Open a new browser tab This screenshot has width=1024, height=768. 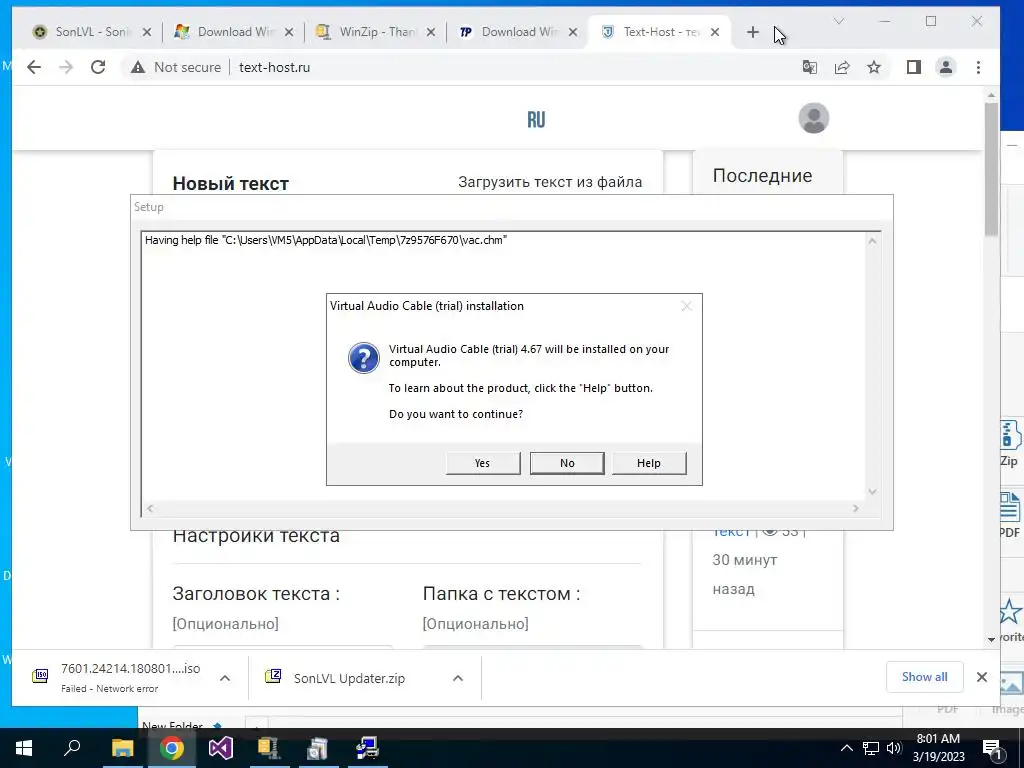(752, 32)
